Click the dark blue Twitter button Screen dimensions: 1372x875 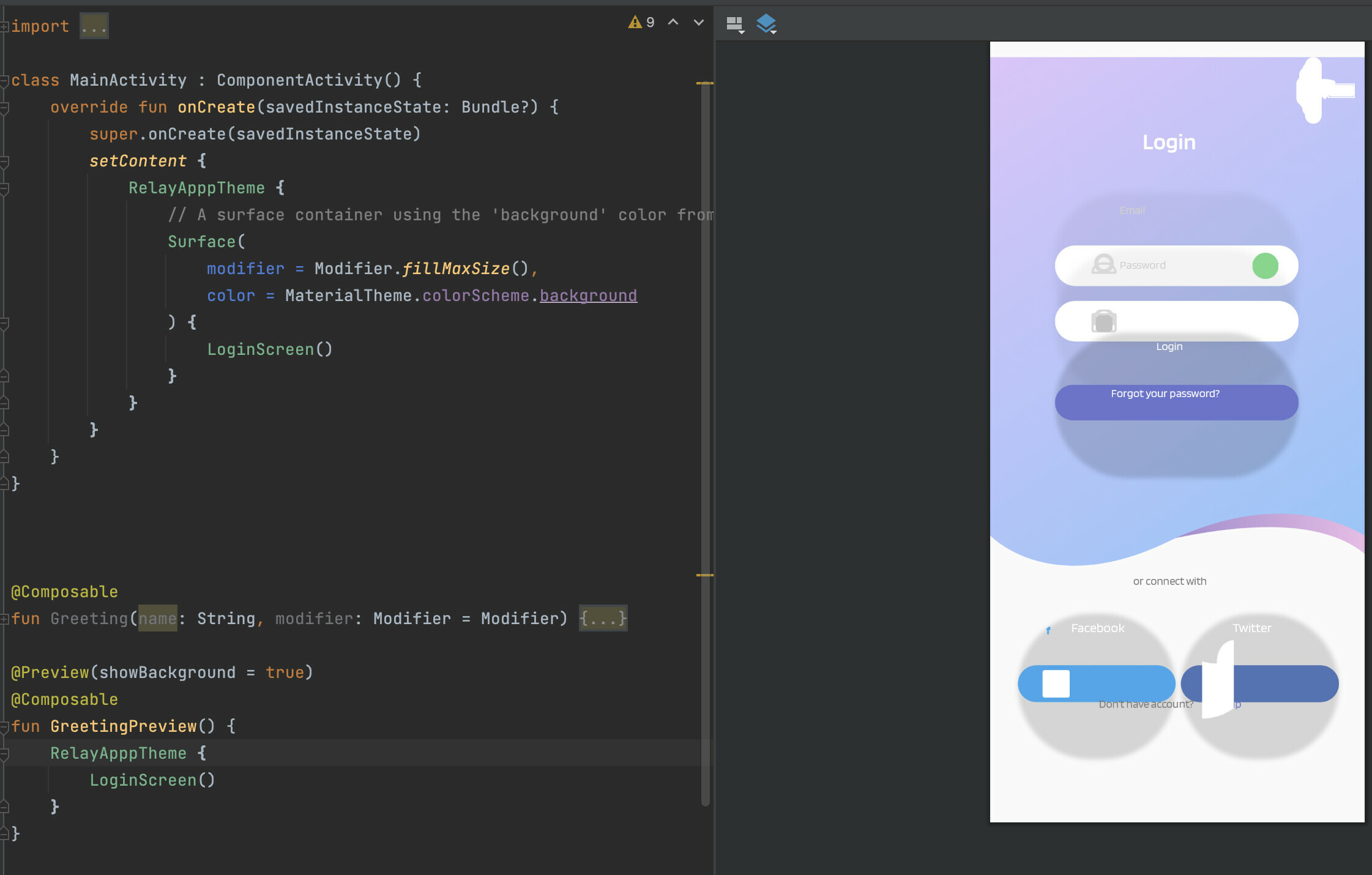(x=1259, y=683)
